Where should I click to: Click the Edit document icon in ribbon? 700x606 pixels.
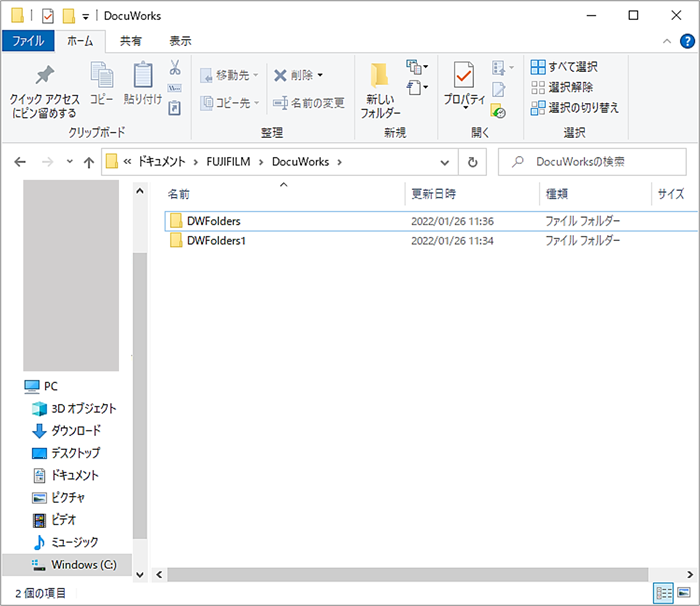(x=499, y=89)
